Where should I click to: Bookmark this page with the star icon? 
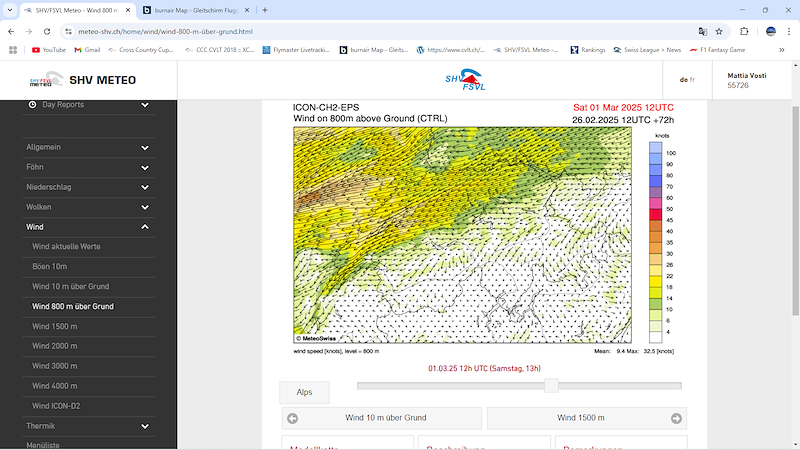pyautogui.click(x=719, y=31)
